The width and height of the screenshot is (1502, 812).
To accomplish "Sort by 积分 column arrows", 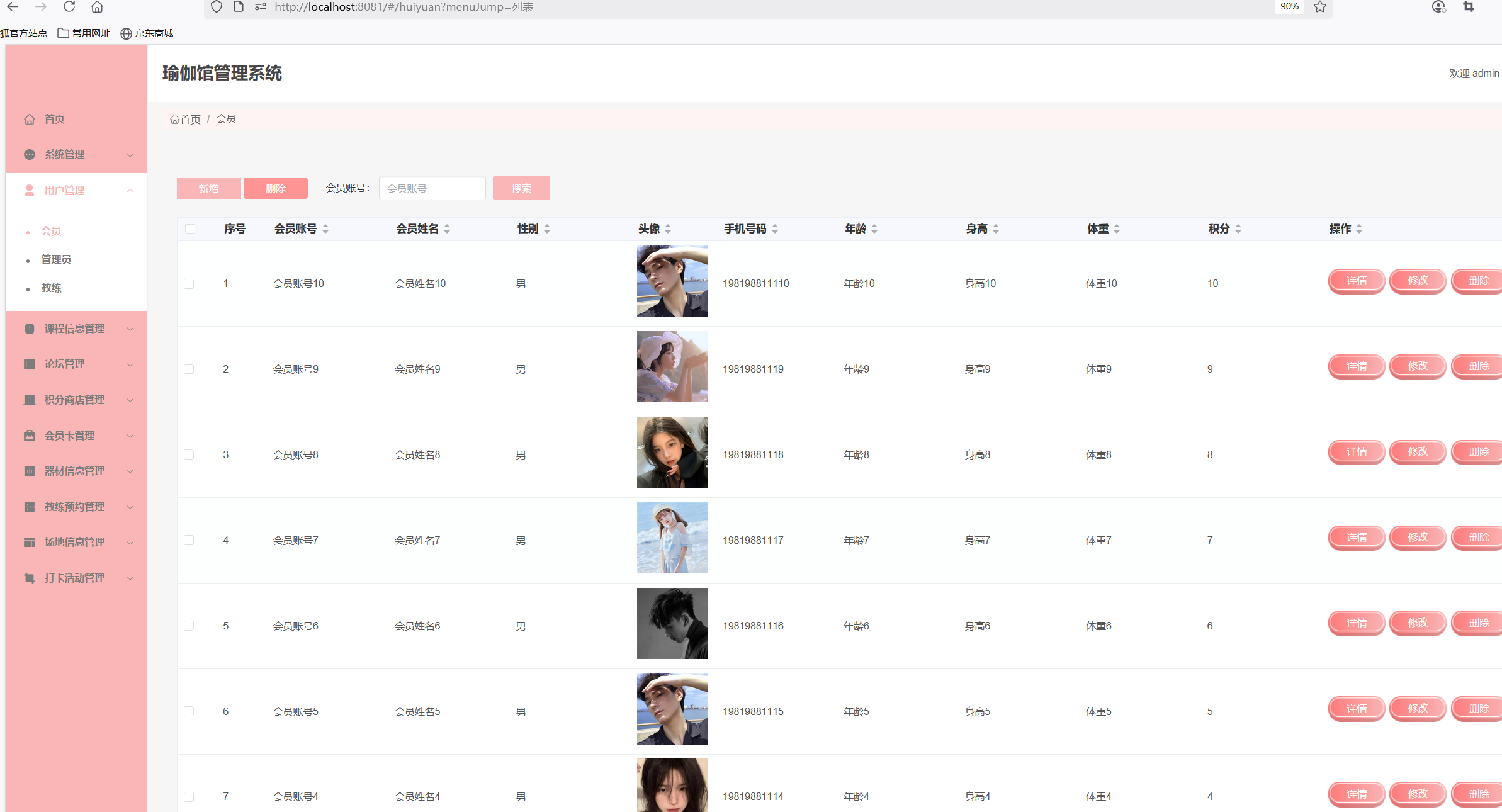I will pyautogui.click(x=1238, y=229).
